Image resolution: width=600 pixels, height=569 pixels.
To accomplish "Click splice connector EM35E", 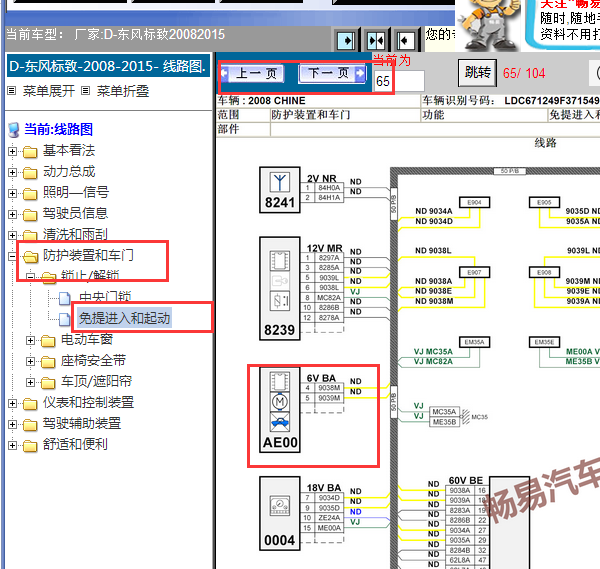I will [544, 342].
